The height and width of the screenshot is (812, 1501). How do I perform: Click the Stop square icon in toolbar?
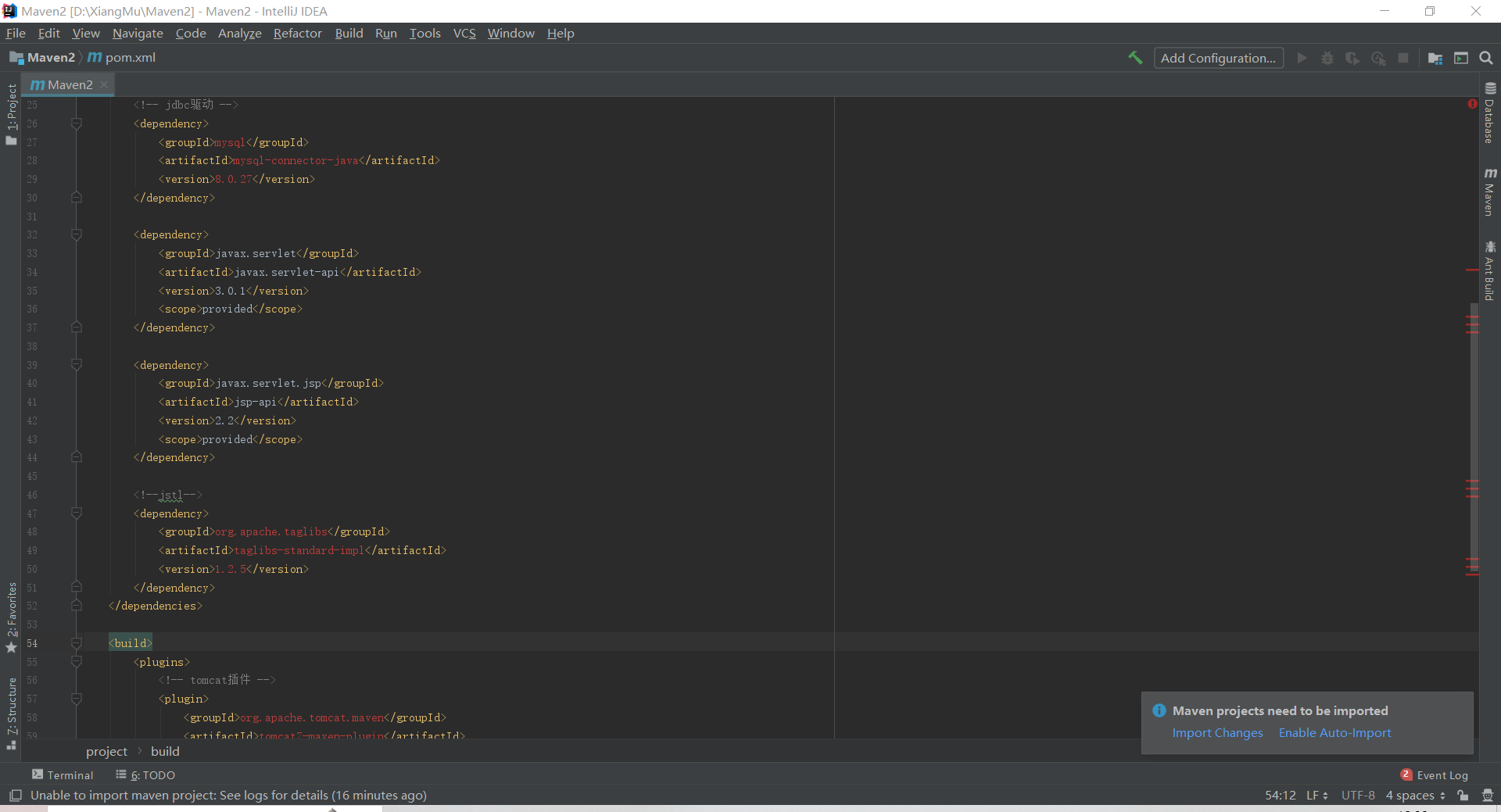pos(1403,58)
